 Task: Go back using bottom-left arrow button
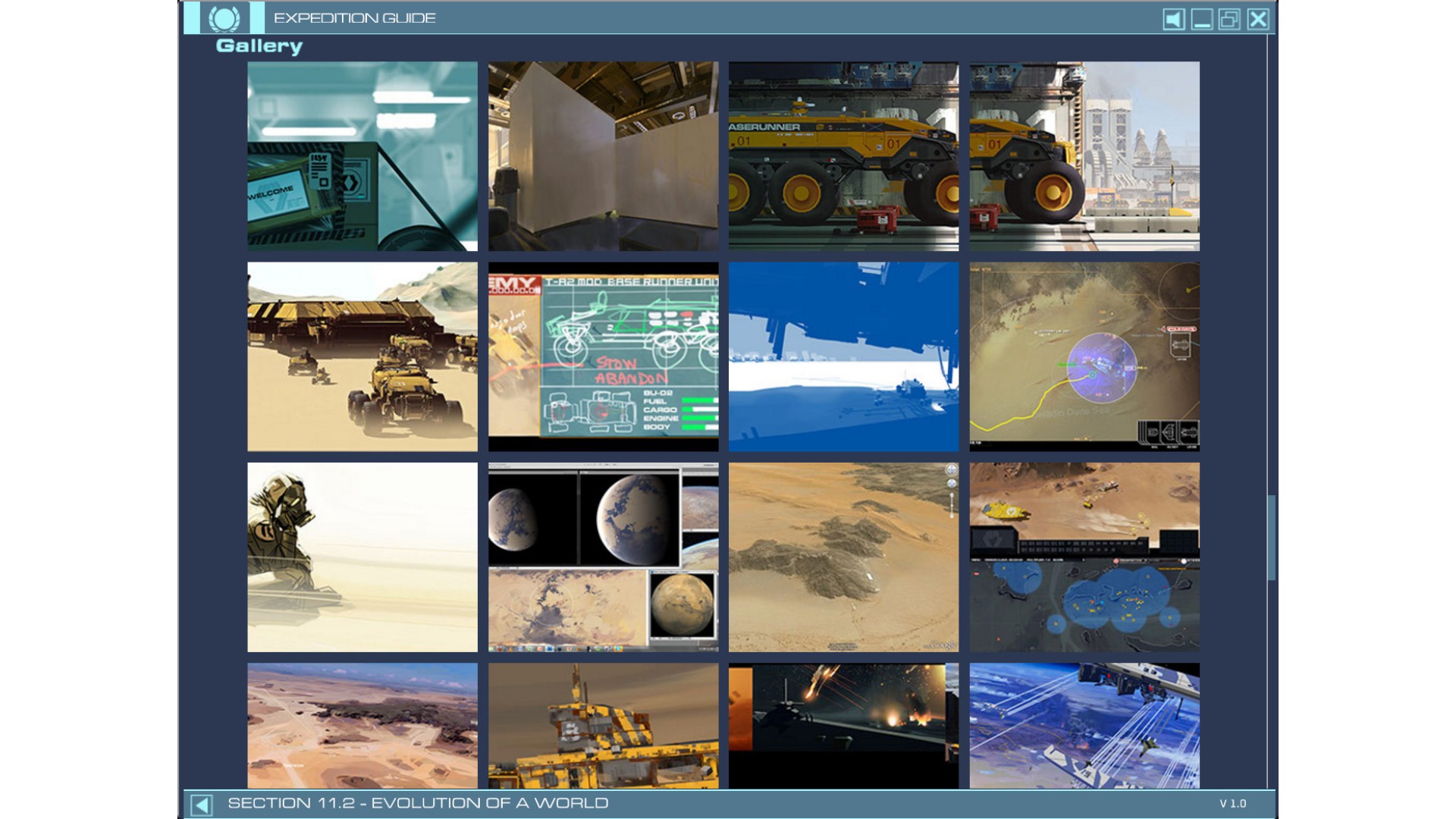coord(202,805)
